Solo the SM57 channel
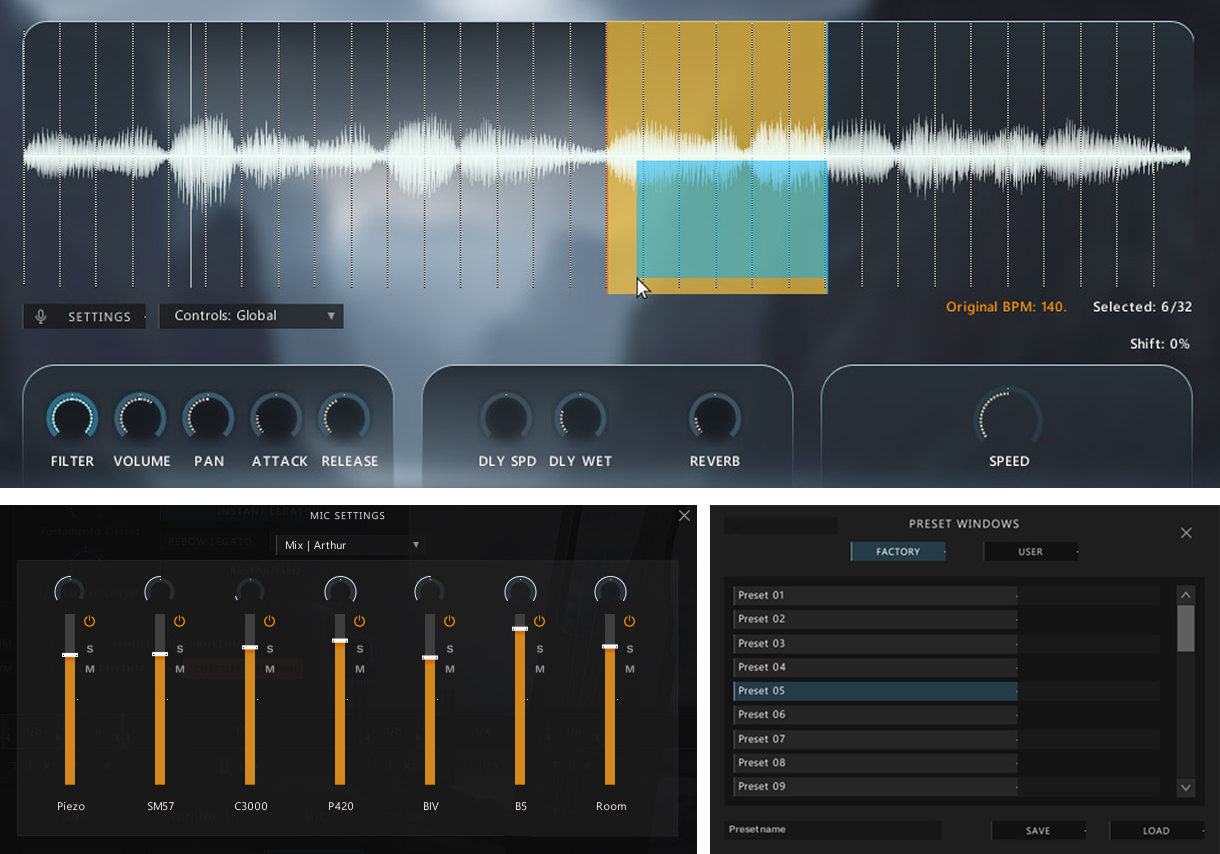 coord(179,649)
